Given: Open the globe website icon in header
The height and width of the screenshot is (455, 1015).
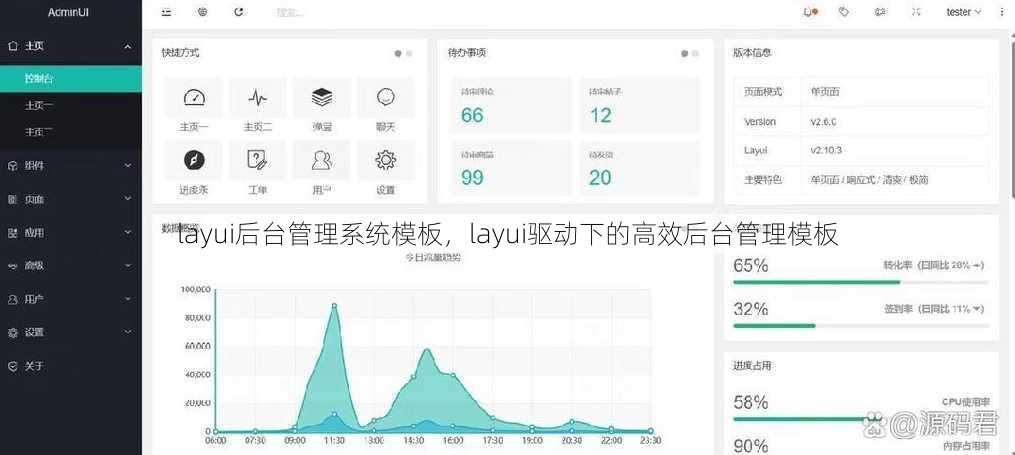Looking at the screenshot, I should coord(203,12).
